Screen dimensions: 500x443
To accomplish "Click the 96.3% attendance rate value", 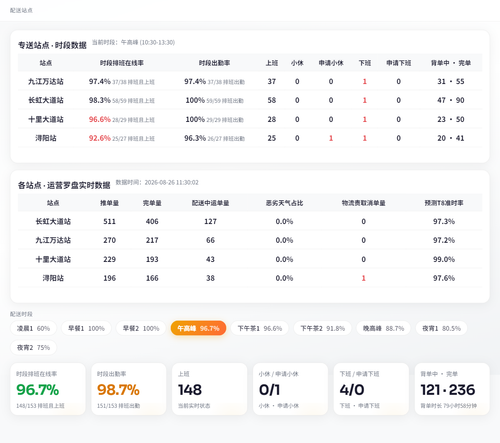I will pyautogui.click(x=195, y=138).
